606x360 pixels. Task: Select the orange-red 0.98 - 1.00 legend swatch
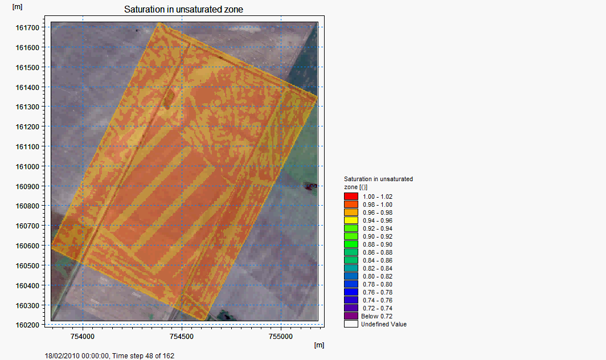pyautogui.click(x=351, y=205)
